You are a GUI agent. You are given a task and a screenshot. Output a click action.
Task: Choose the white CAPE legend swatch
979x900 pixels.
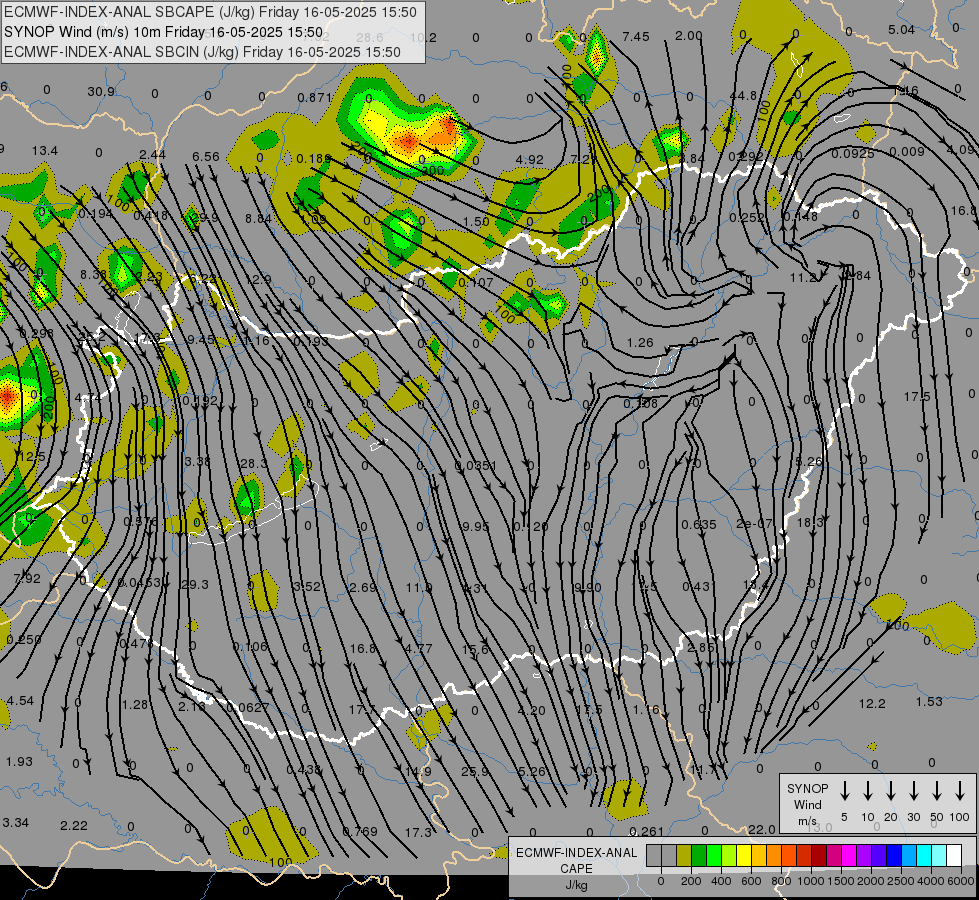(x=953, y=855)
